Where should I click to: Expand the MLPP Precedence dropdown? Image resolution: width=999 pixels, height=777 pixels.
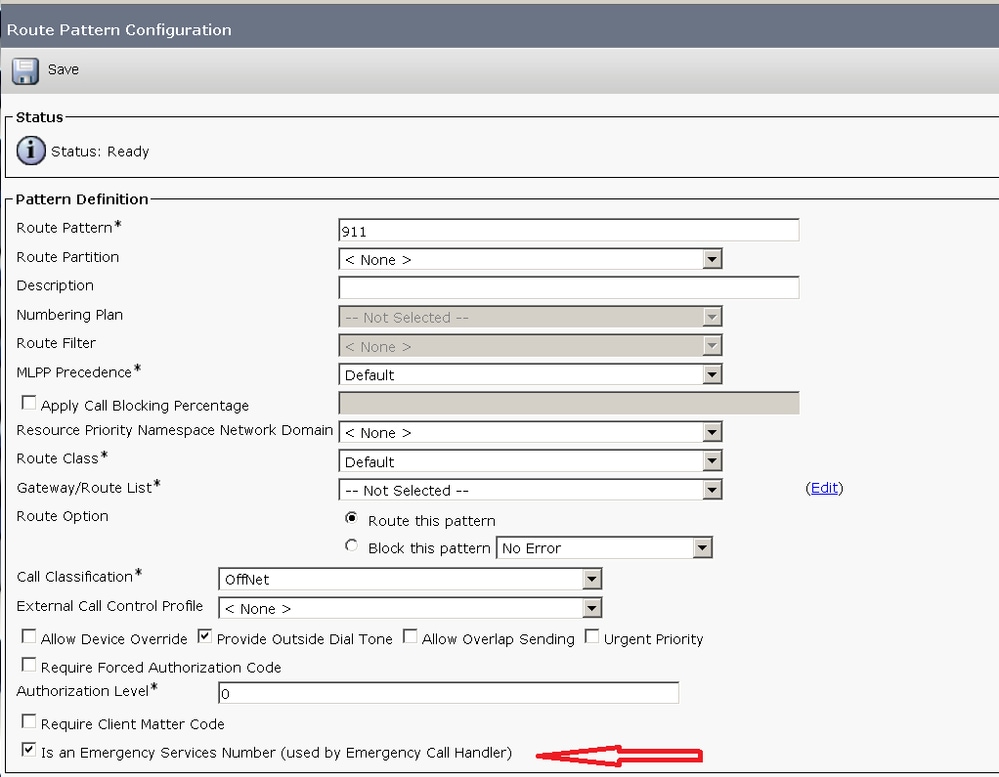click(x=530, y=375)
